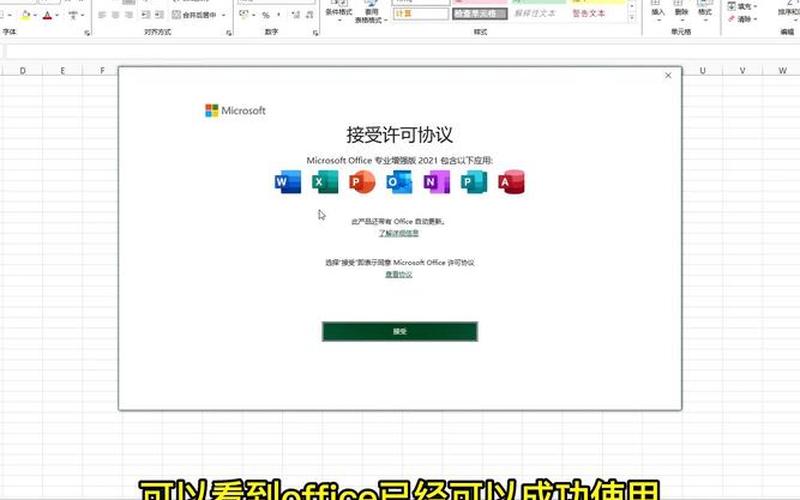800x500 pixels.
Task: Select column U header
Action: click(703, 70)
